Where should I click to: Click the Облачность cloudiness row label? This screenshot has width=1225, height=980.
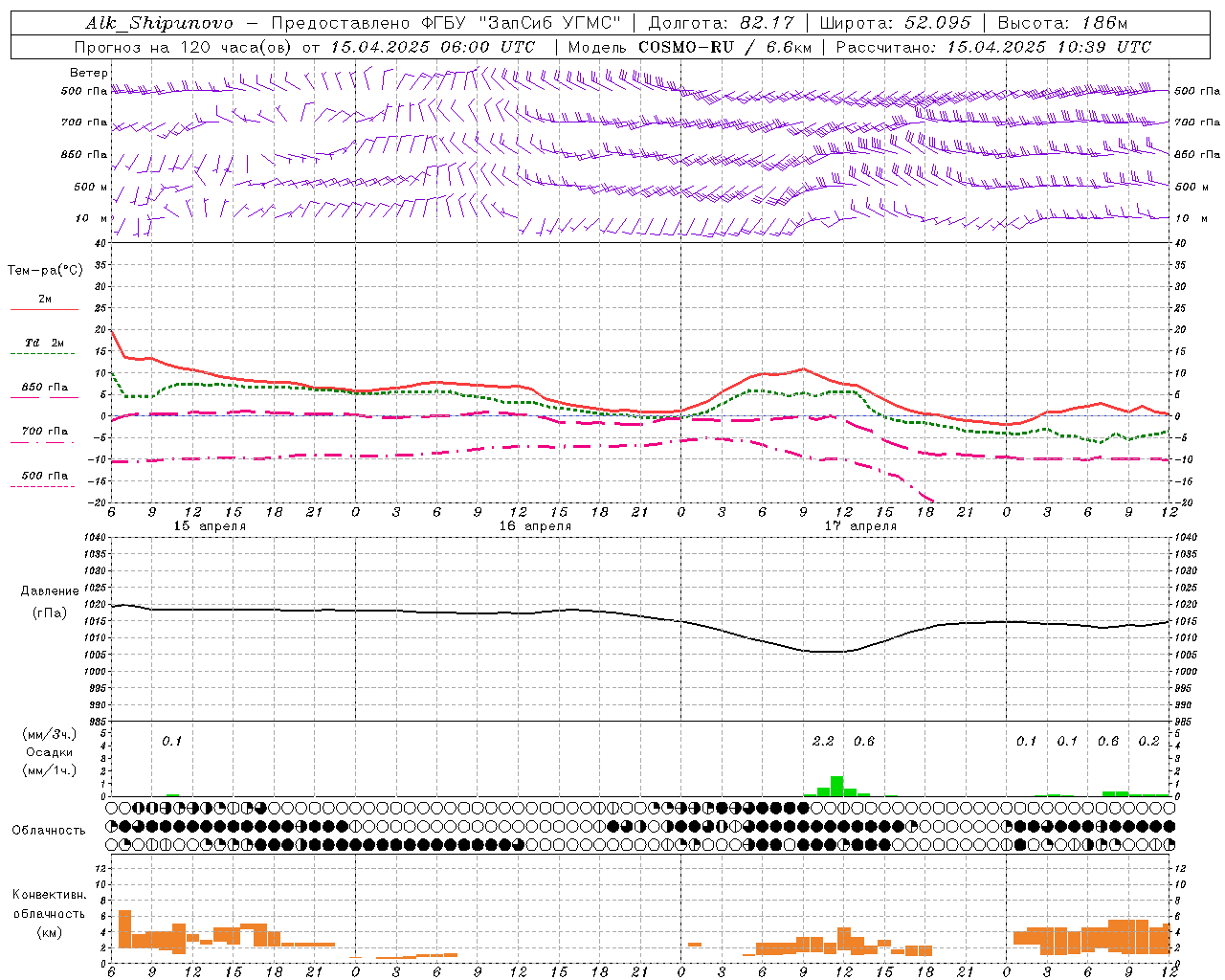tap(49, 830)
